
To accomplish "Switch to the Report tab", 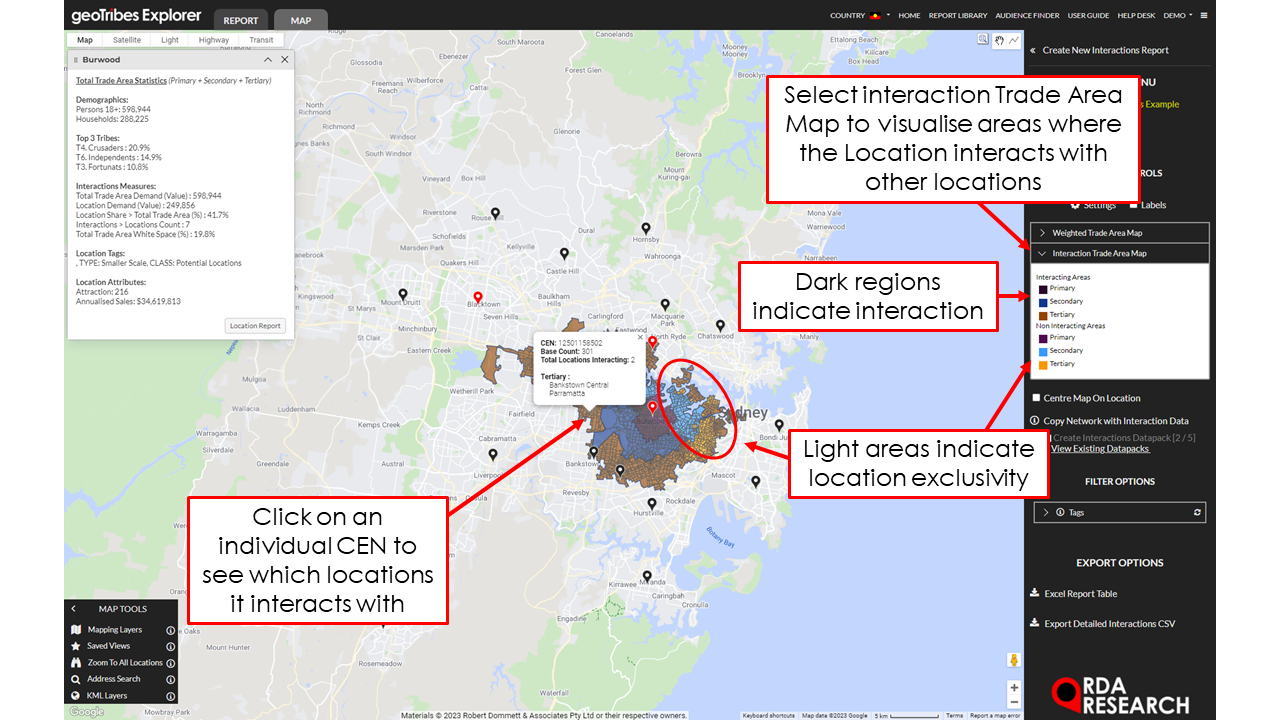I will 240,20.
